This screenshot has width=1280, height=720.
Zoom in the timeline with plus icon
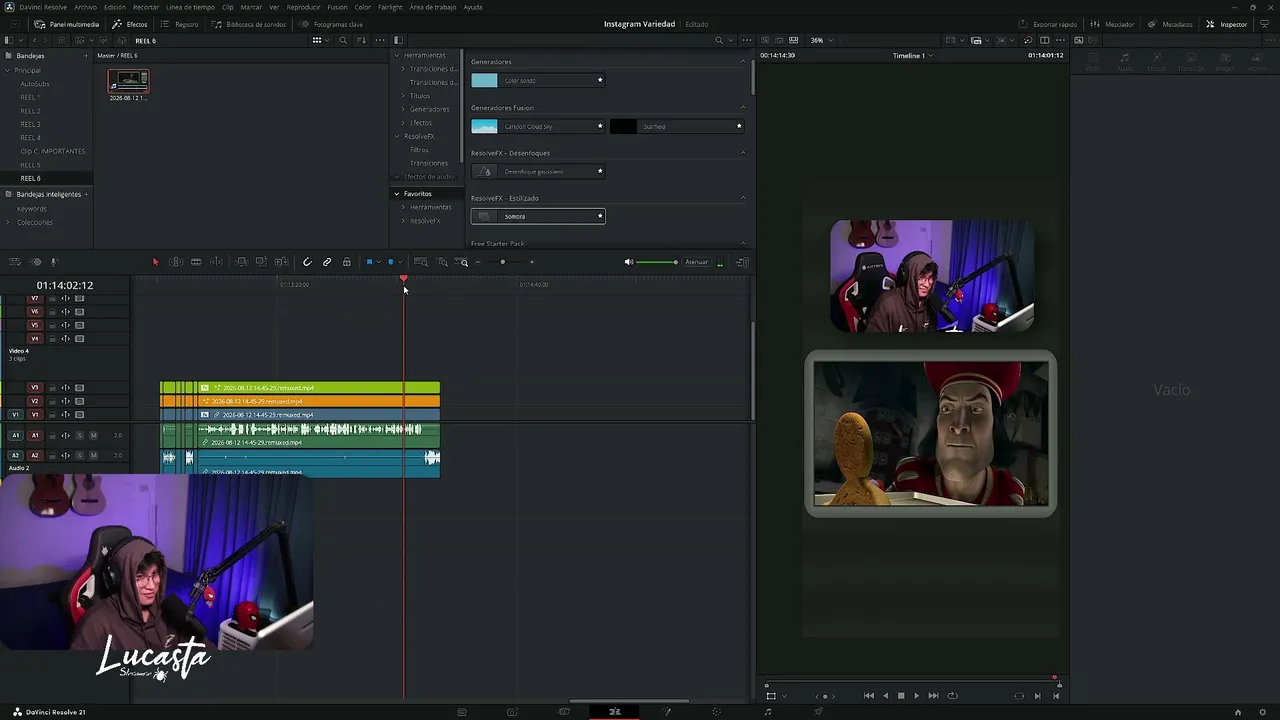tap(531, 262)
